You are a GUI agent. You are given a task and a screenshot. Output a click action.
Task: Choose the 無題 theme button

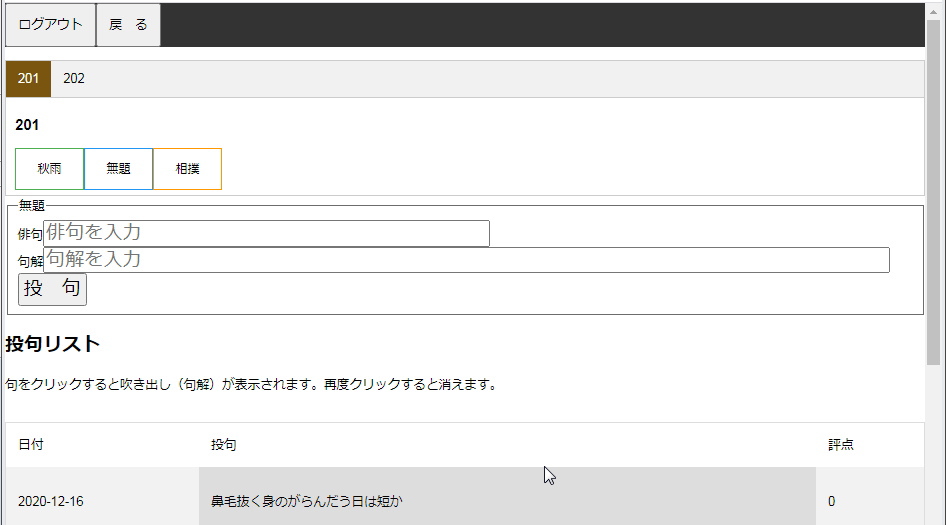[x=118, y=169]
